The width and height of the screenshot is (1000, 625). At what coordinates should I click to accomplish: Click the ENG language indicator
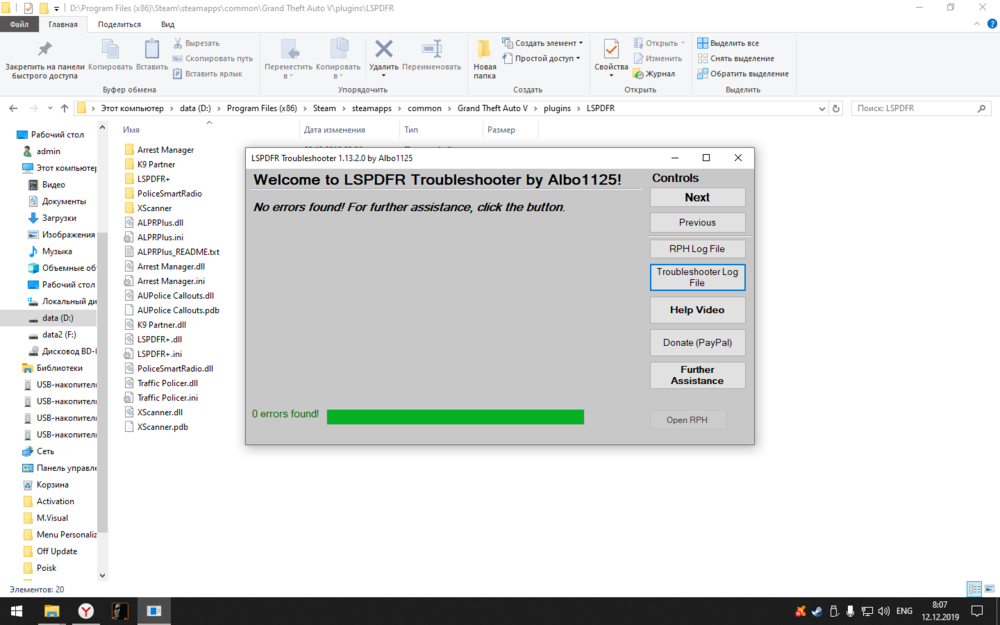(x=904, y=611)
